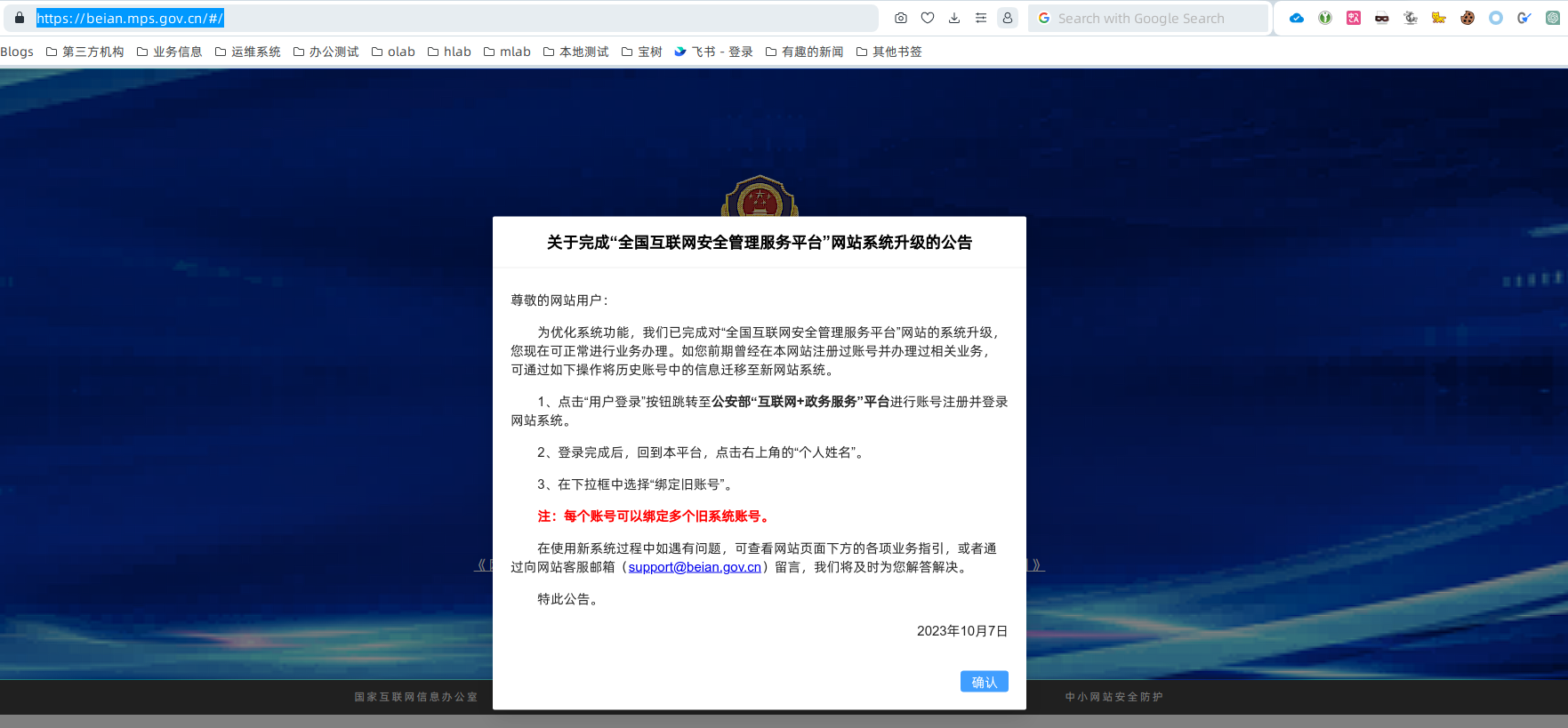Open the 宝树 bookmark folder

click(x=642, y=52)
